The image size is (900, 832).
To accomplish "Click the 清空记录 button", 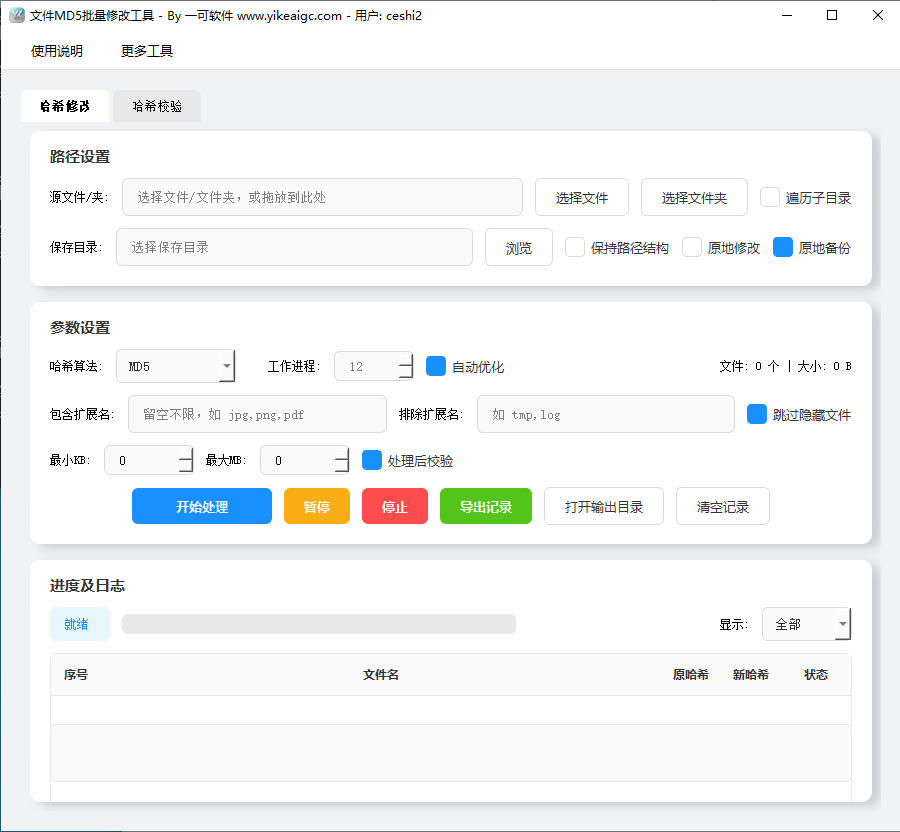I will click(x=723, y=506).
